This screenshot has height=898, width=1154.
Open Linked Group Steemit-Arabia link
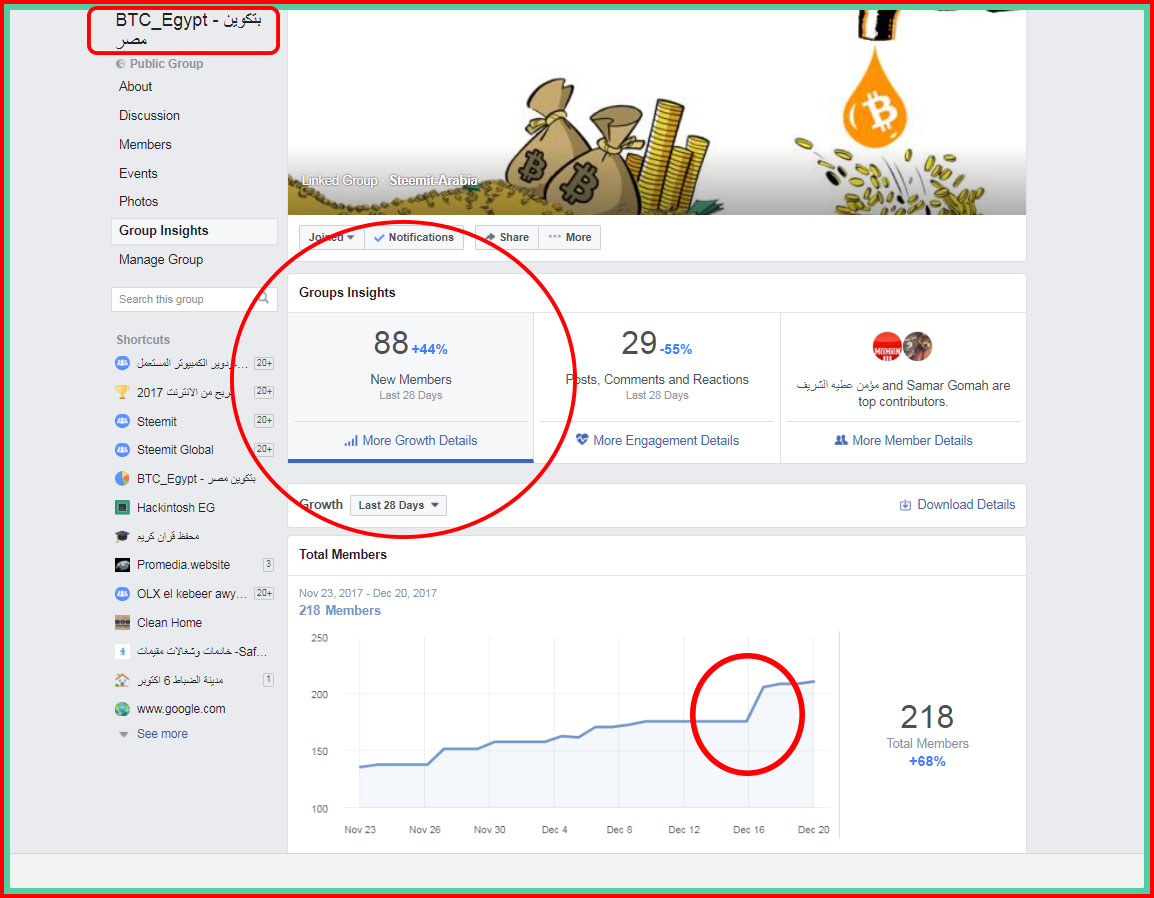(x=433, y=180)
